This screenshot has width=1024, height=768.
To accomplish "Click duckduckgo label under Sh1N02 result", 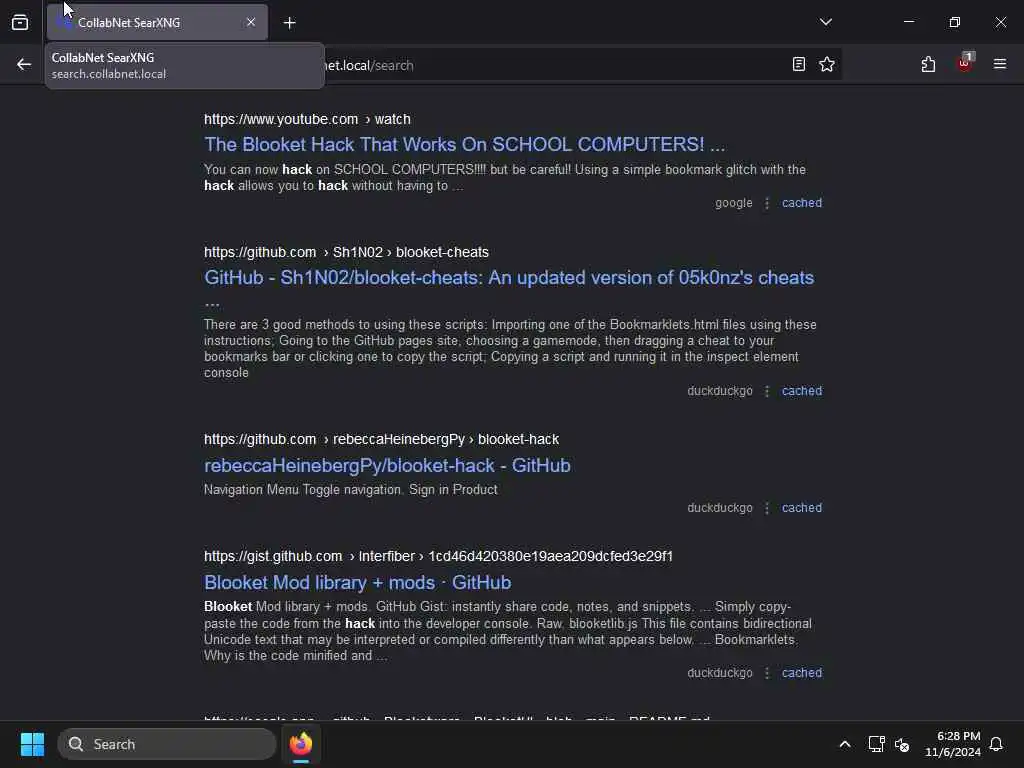I will [x=720, y=391].
